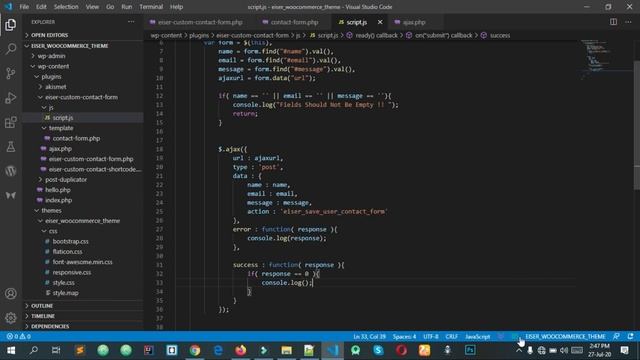This screenshot has height=360, width=640.
Task: Open the Help menu
Action: [176, 7]
